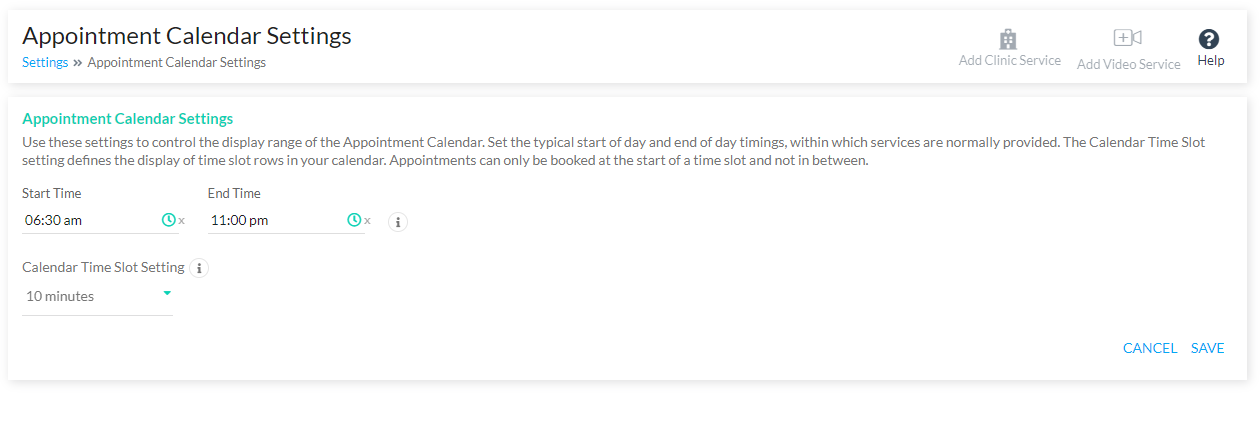Expand the 10 minutes time slot dropdown
Image resolution: width=1260 pixels, height=443 pixels.
coord(98,296)
